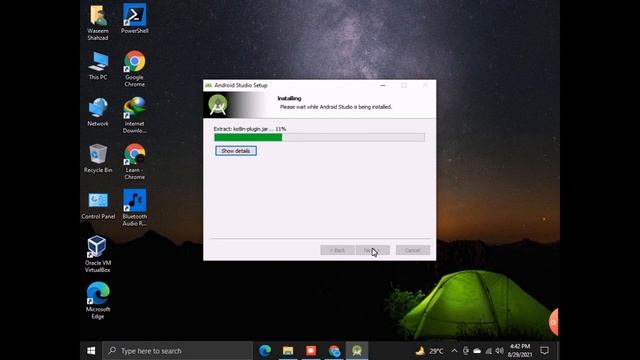Select the Recycle Bin desktop icon
Image resolution: width=640 pixels, height=360 pixels.
98,159
